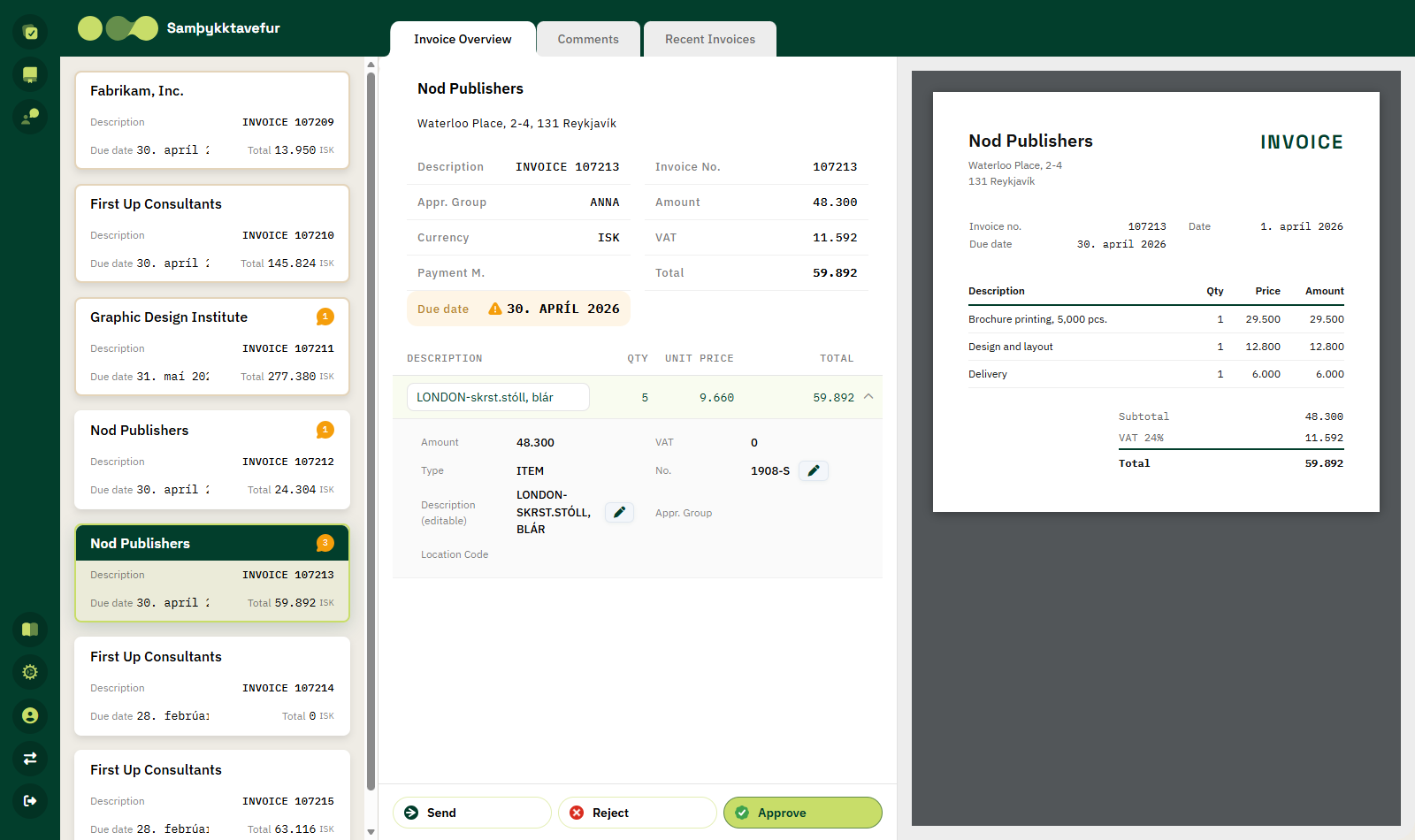The image size is (1415, 840).
Task: Edit the line number 1908-S with pencil icon
Action: click(x=814, y=470)
